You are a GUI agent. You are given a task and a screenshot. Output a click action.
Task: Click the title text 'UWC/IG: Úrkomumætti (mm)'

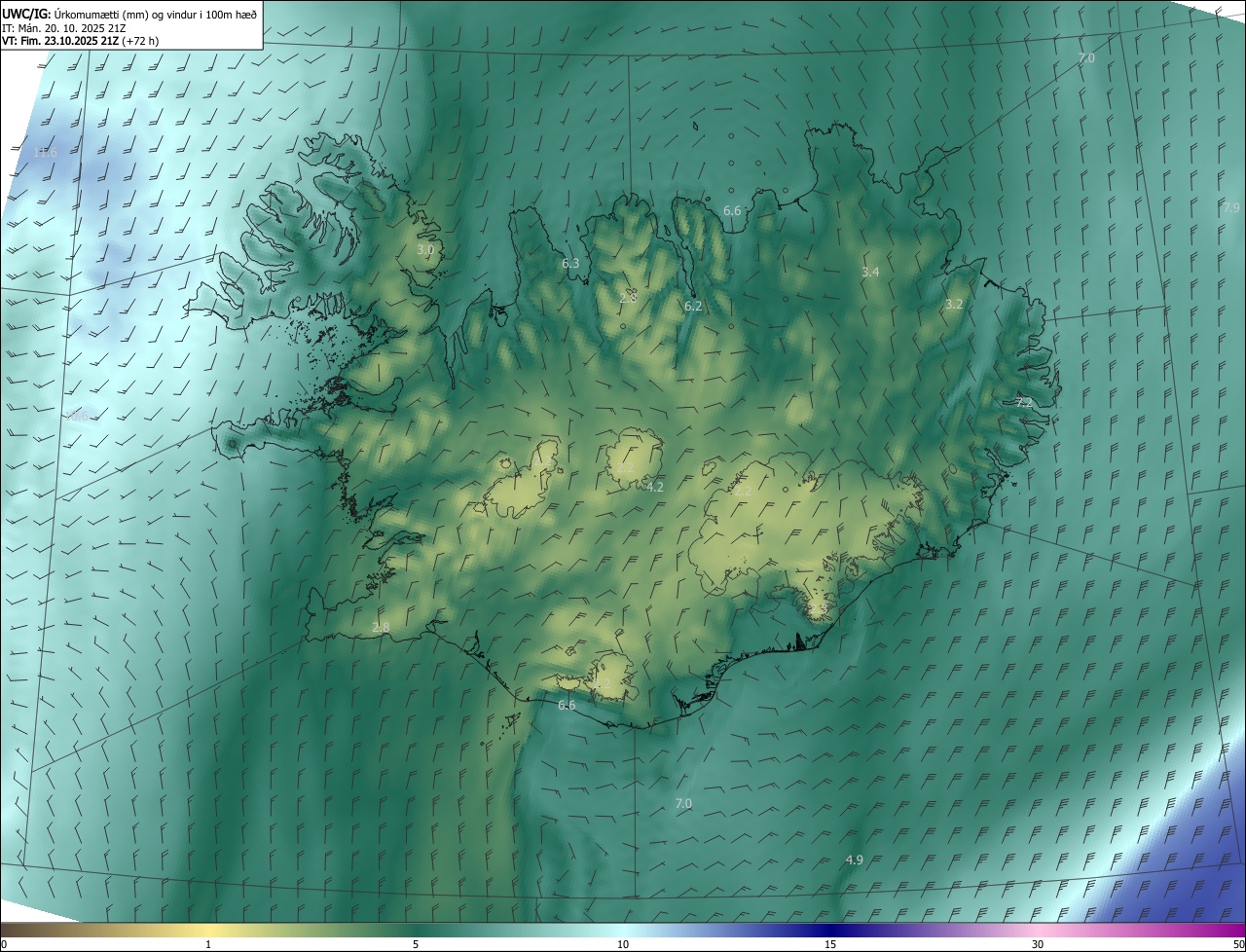point(74,14)
